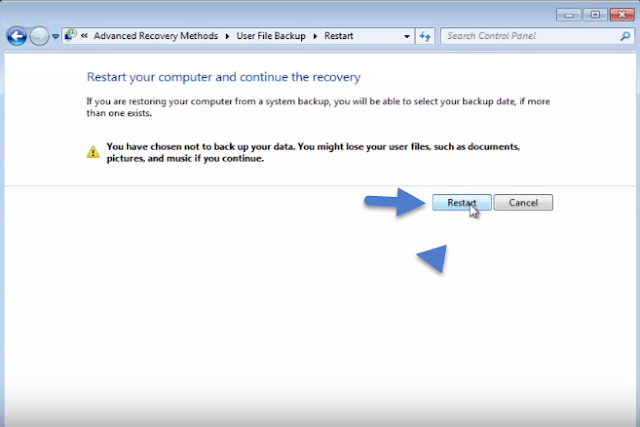This screenshot has height=427, width=640.
Task: Click the Control Panel icon in address bar
Action: tap(71, 35)
